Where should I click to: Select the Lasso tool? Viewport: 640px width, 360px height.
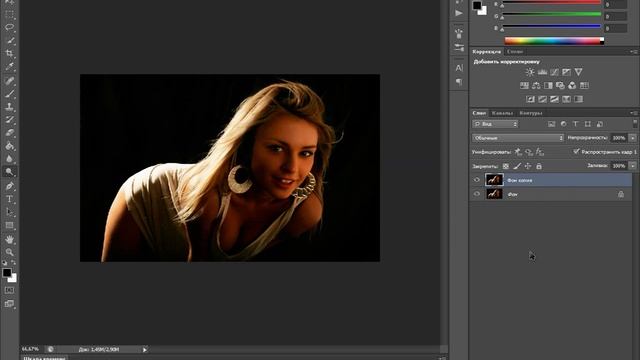click(9, 28)
